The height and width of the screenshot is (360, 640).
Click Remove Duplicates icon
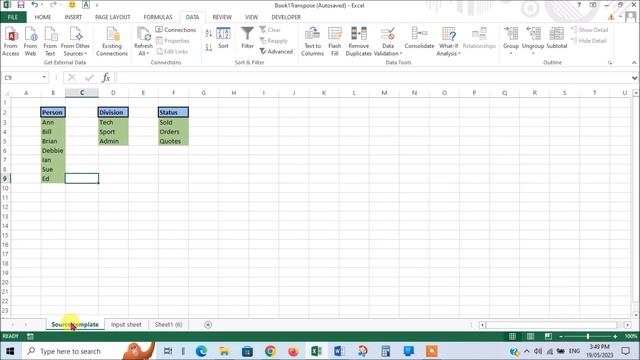click(x=358, y=41)
